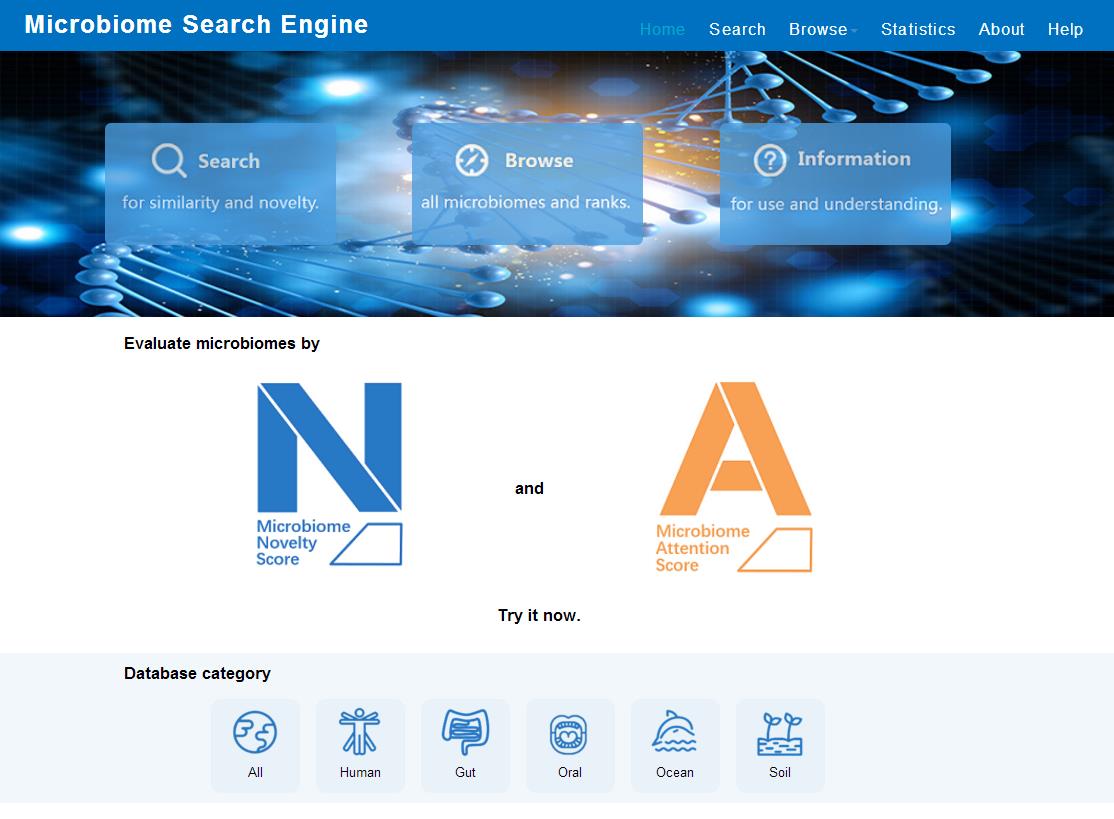
Task: Click the Microbiome Attention Score logo
Action: pos(734,477)
